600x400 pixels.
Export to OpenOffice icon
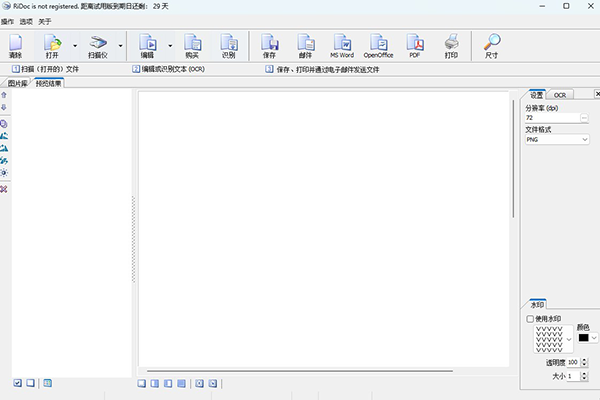coord(378,46)
